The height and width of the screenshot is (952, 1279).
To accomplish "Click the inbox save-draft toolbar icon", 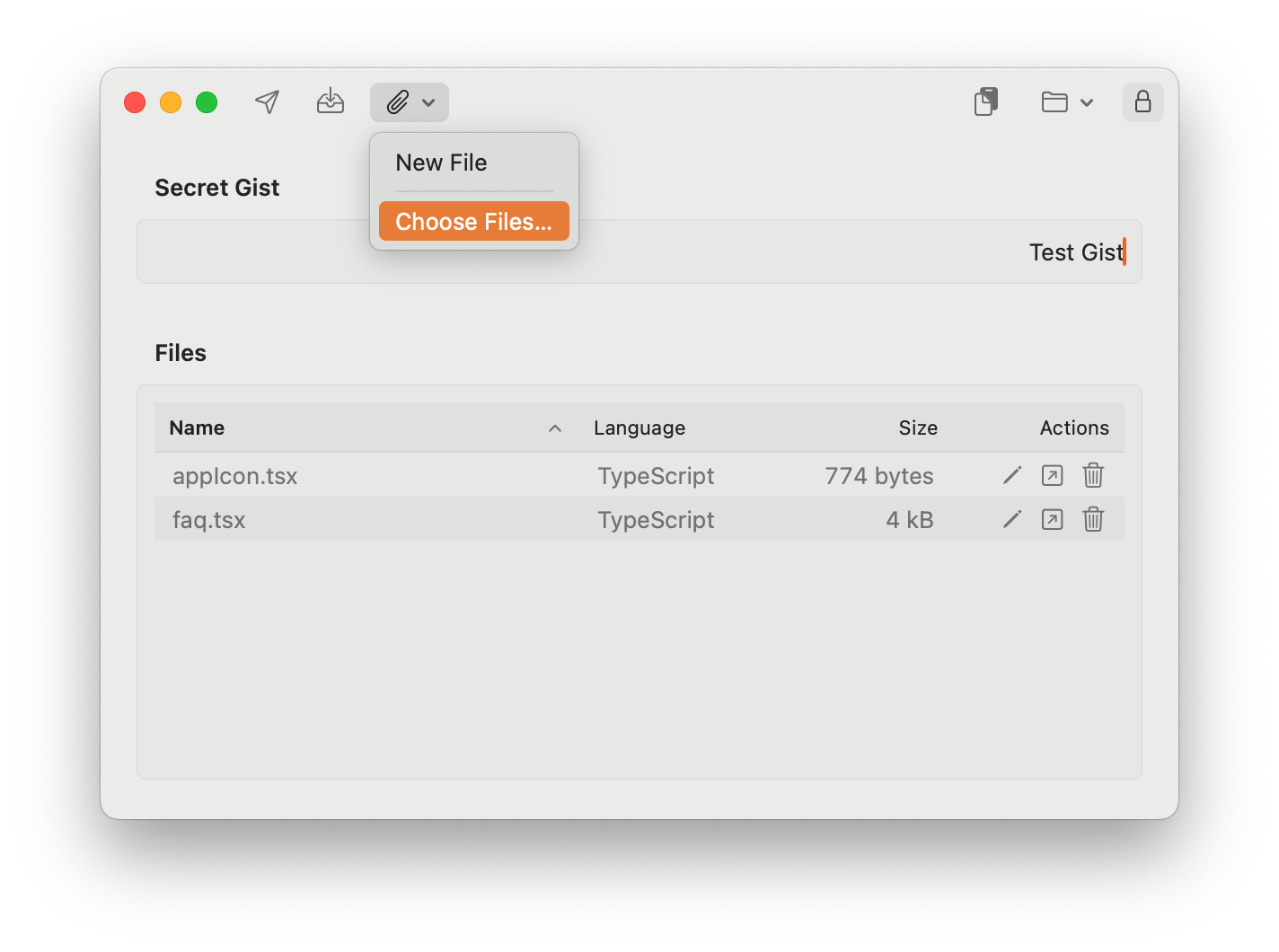I will (330, 101).
